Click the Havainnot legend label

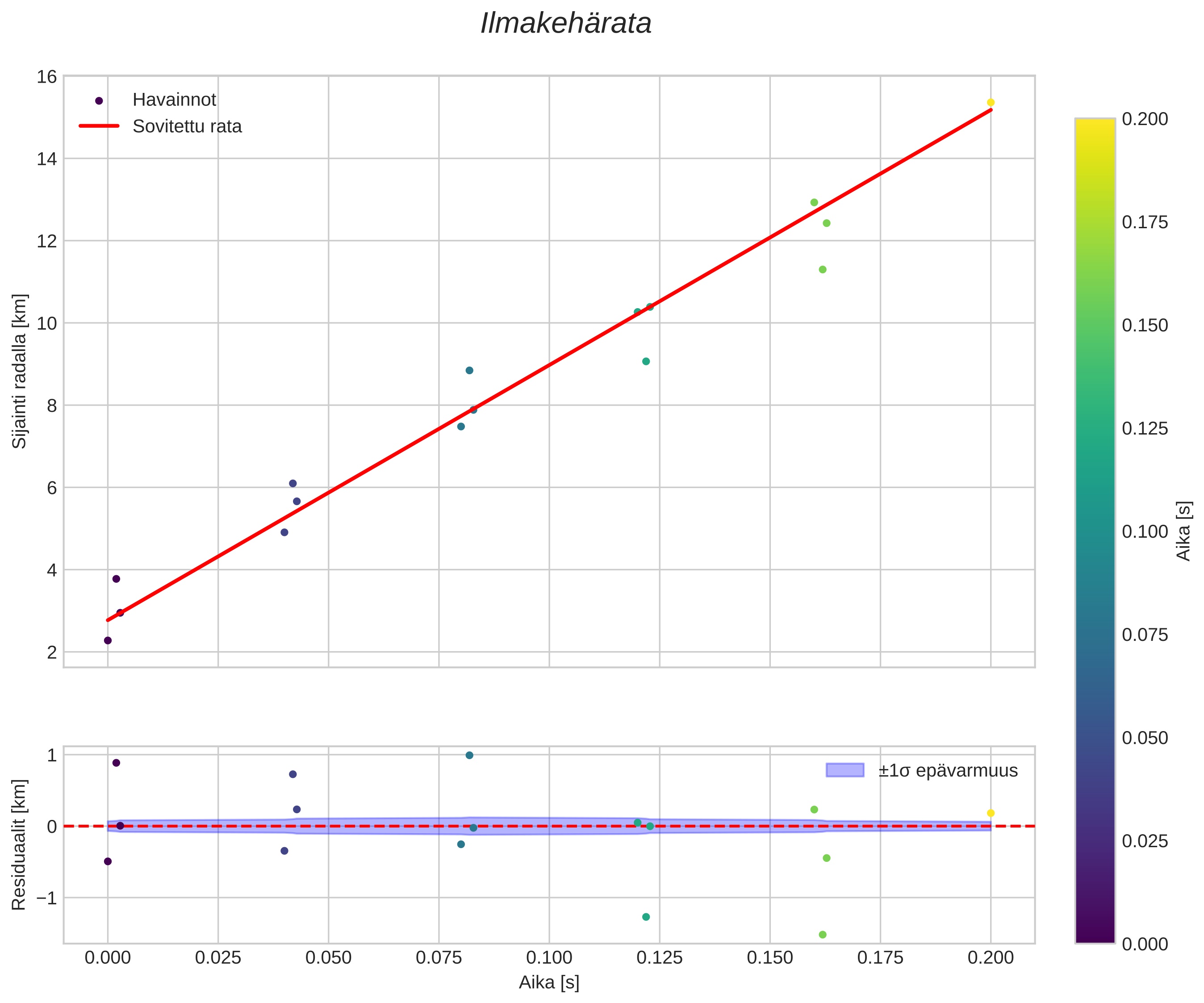(x=174, y=100)
